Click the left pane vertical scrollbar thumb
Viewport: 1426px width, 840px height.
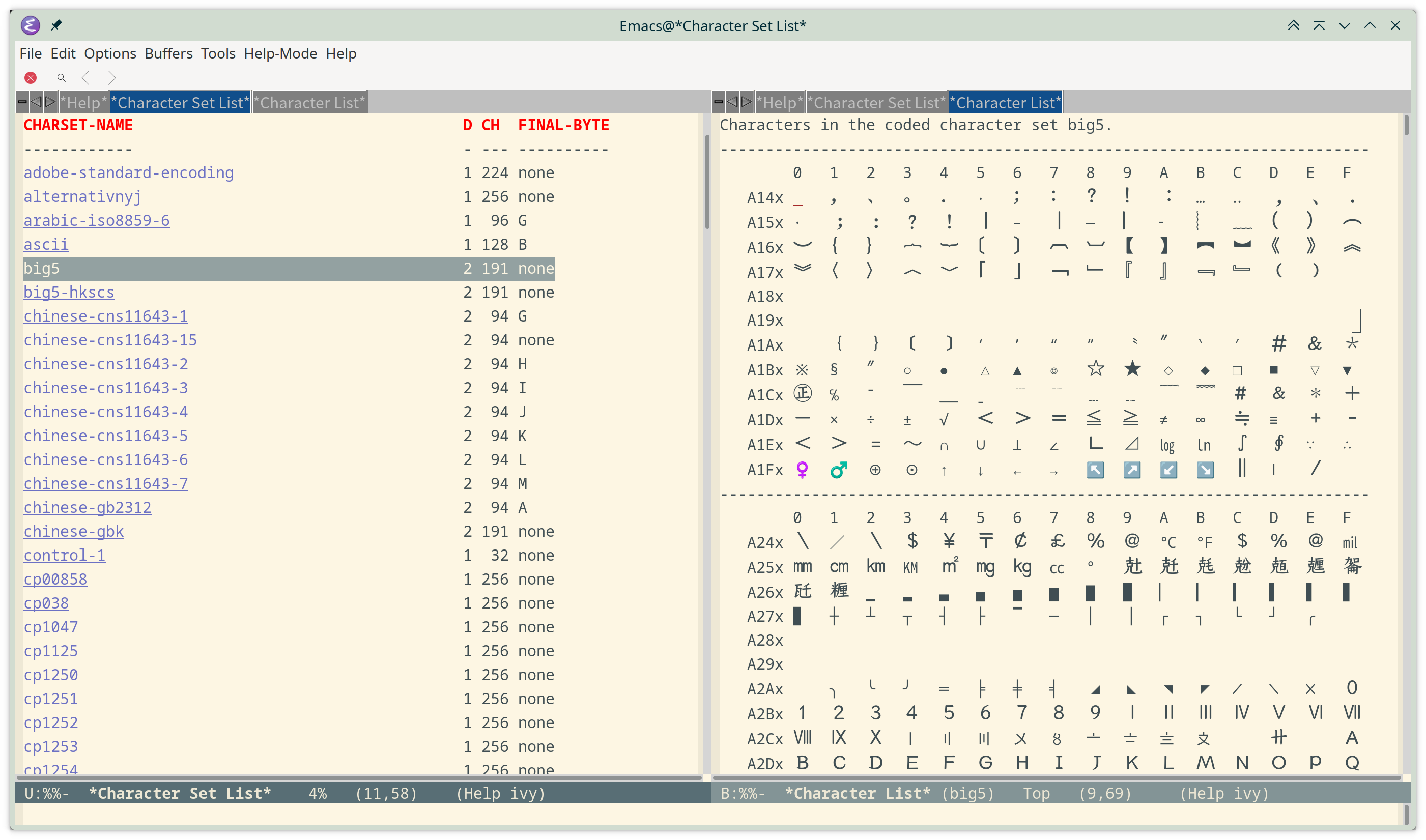(x=707, y=182)
